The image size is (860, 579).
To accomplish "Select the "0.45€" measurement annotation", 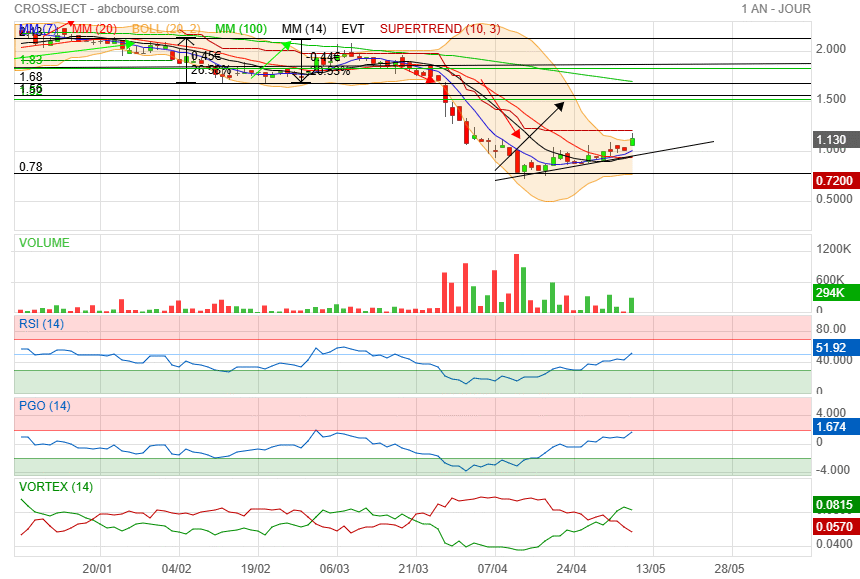I will 206,56.
